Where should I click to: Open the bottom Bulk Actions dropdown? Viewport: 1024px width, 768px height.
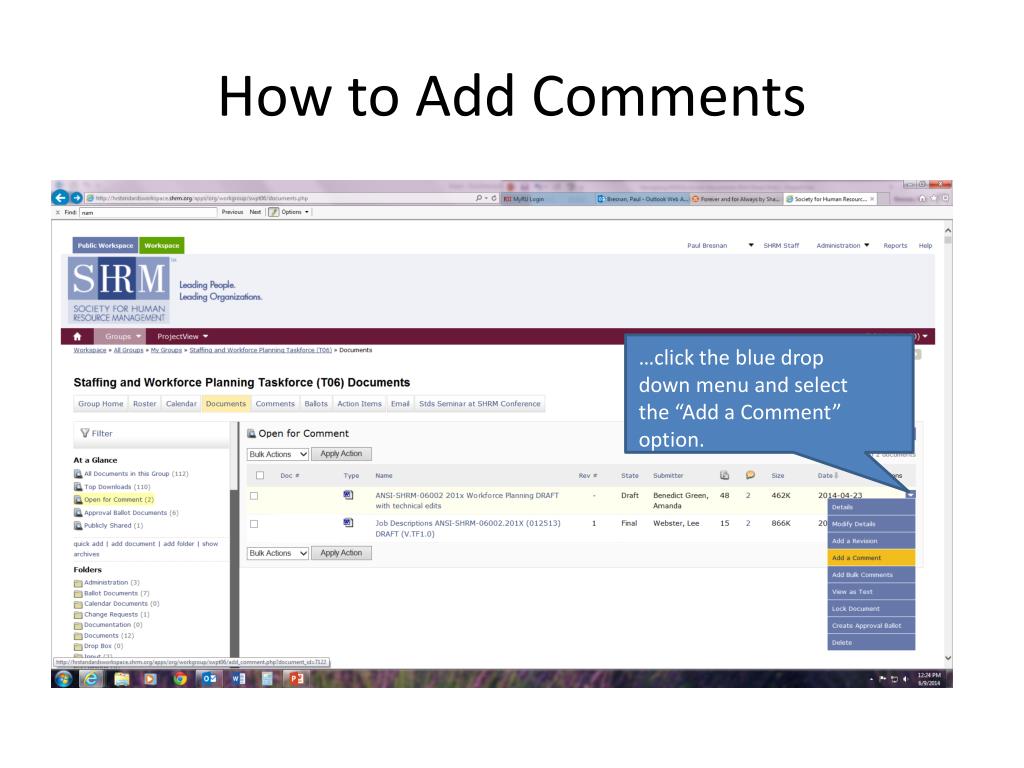[278, 553]
